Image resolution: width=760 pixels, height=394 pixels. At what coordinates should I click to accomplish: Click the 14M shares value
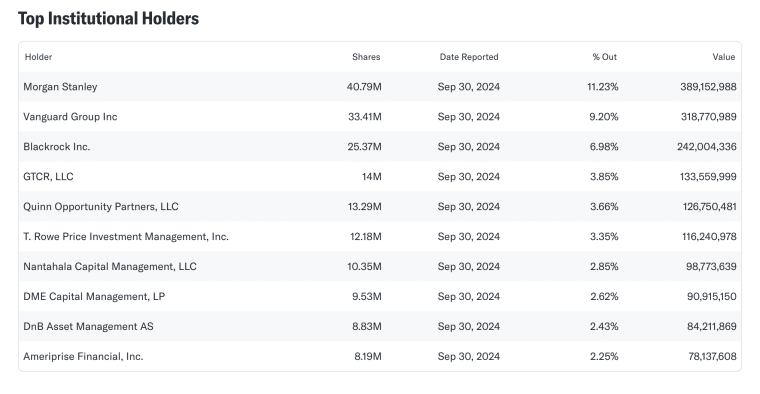pos(372,177)
